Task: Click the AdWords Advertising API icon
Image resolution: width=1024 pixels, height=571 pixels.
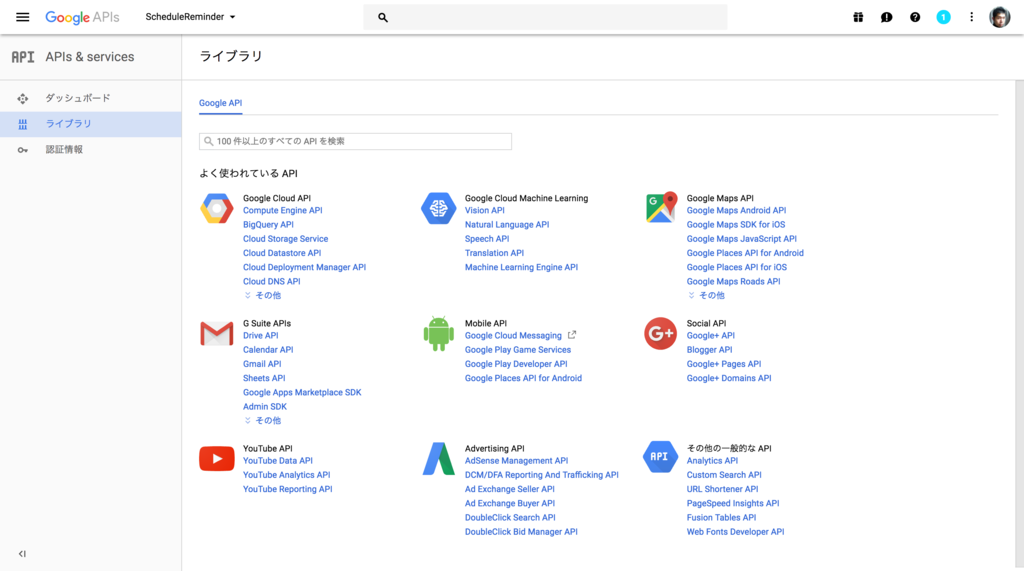Action: 438,459
